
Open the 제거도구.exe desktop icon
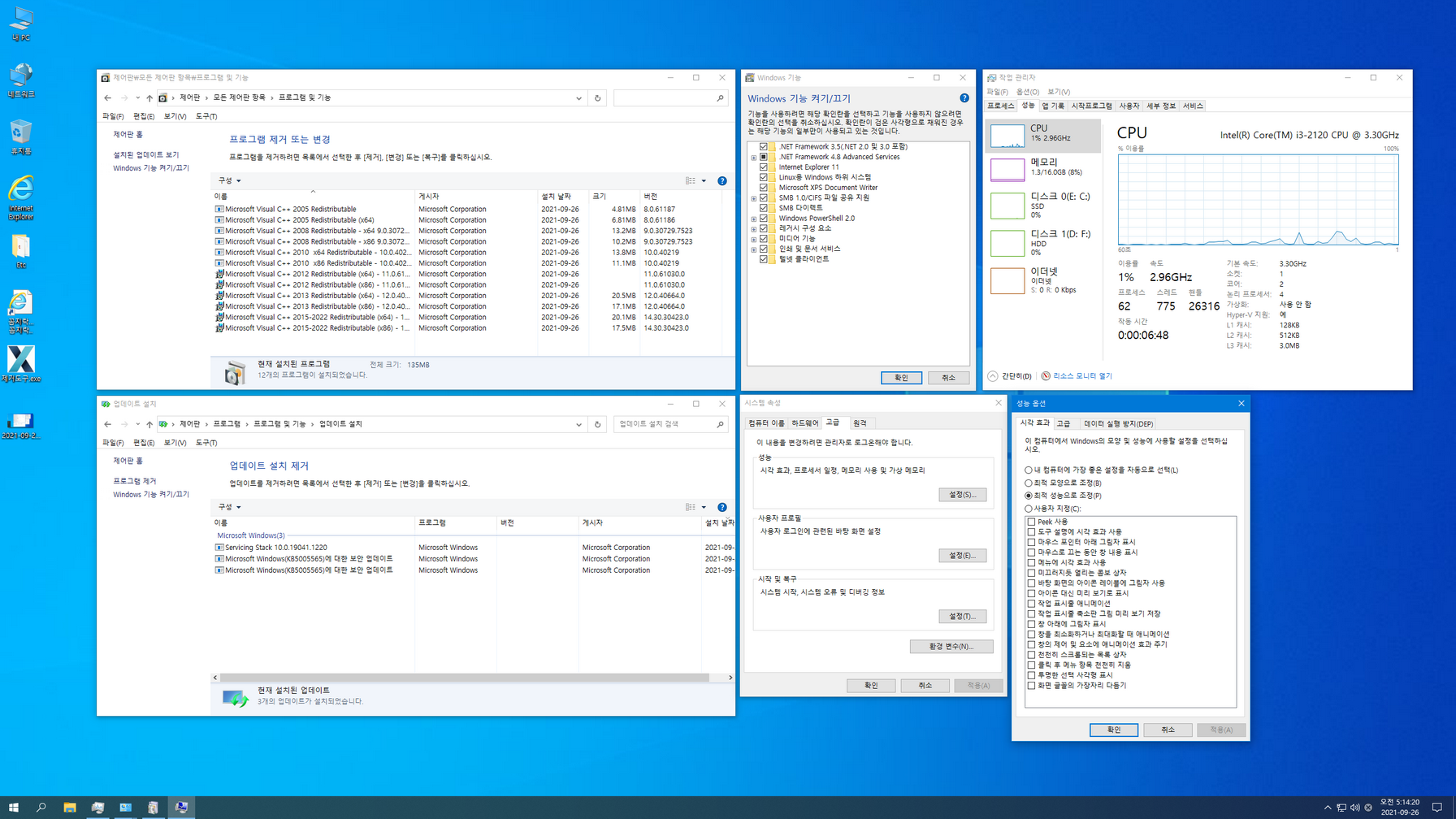click(20, 364)
